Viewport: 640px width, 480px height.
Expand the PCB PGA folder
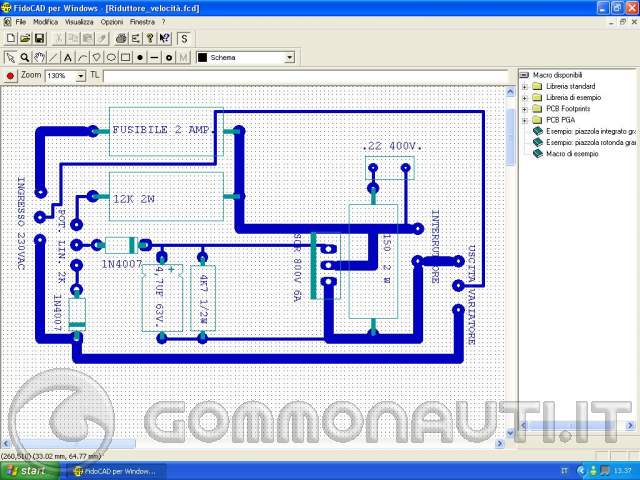tap(525, 120)
